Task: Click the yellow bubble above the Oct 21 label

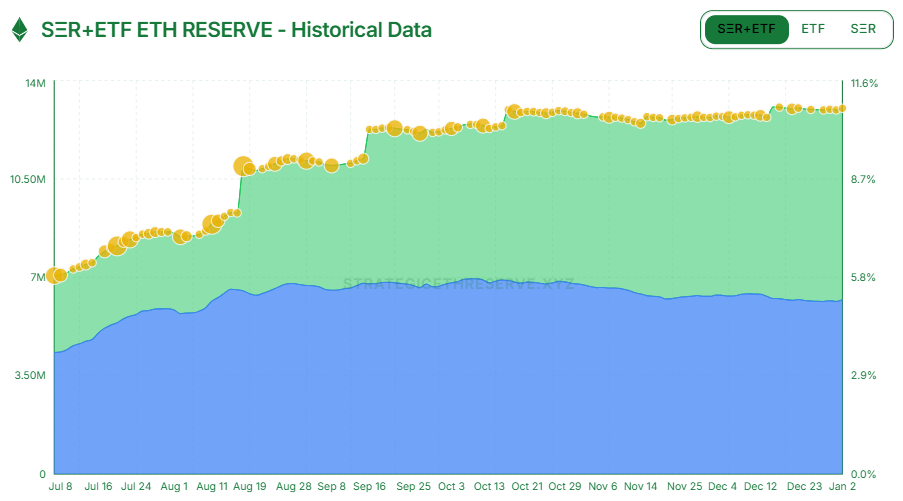Action: point(514,111)
